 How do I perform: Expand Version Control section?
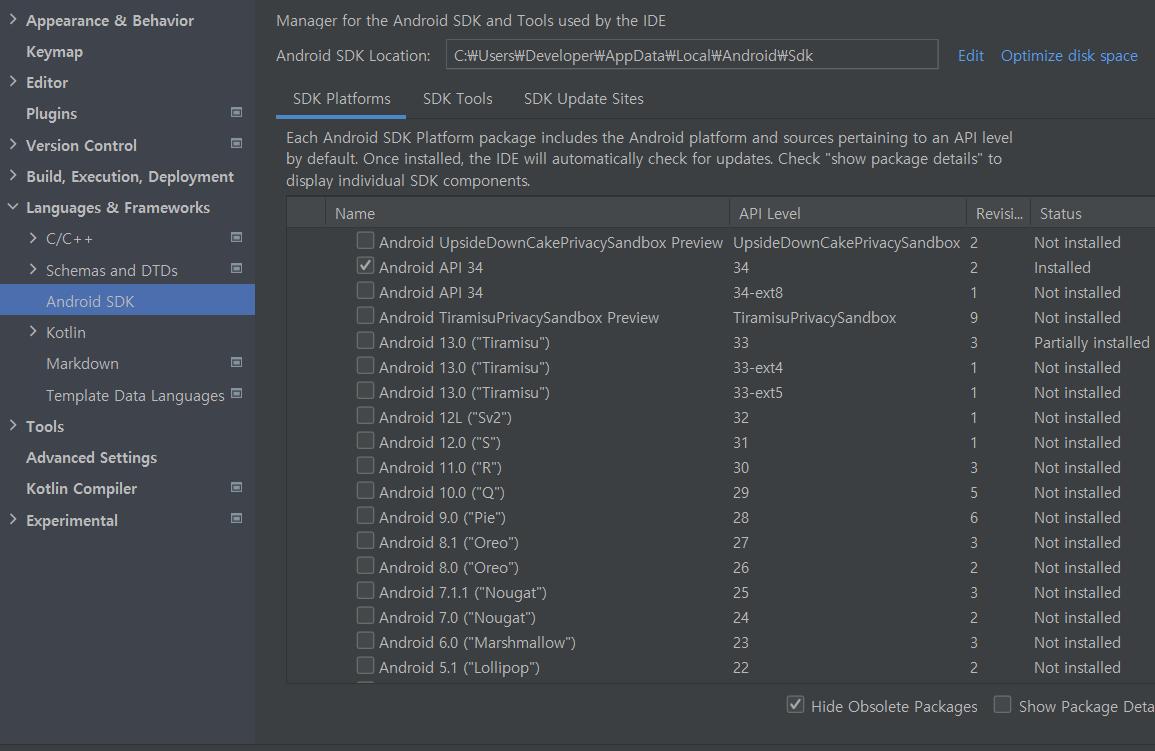point(13,144)
